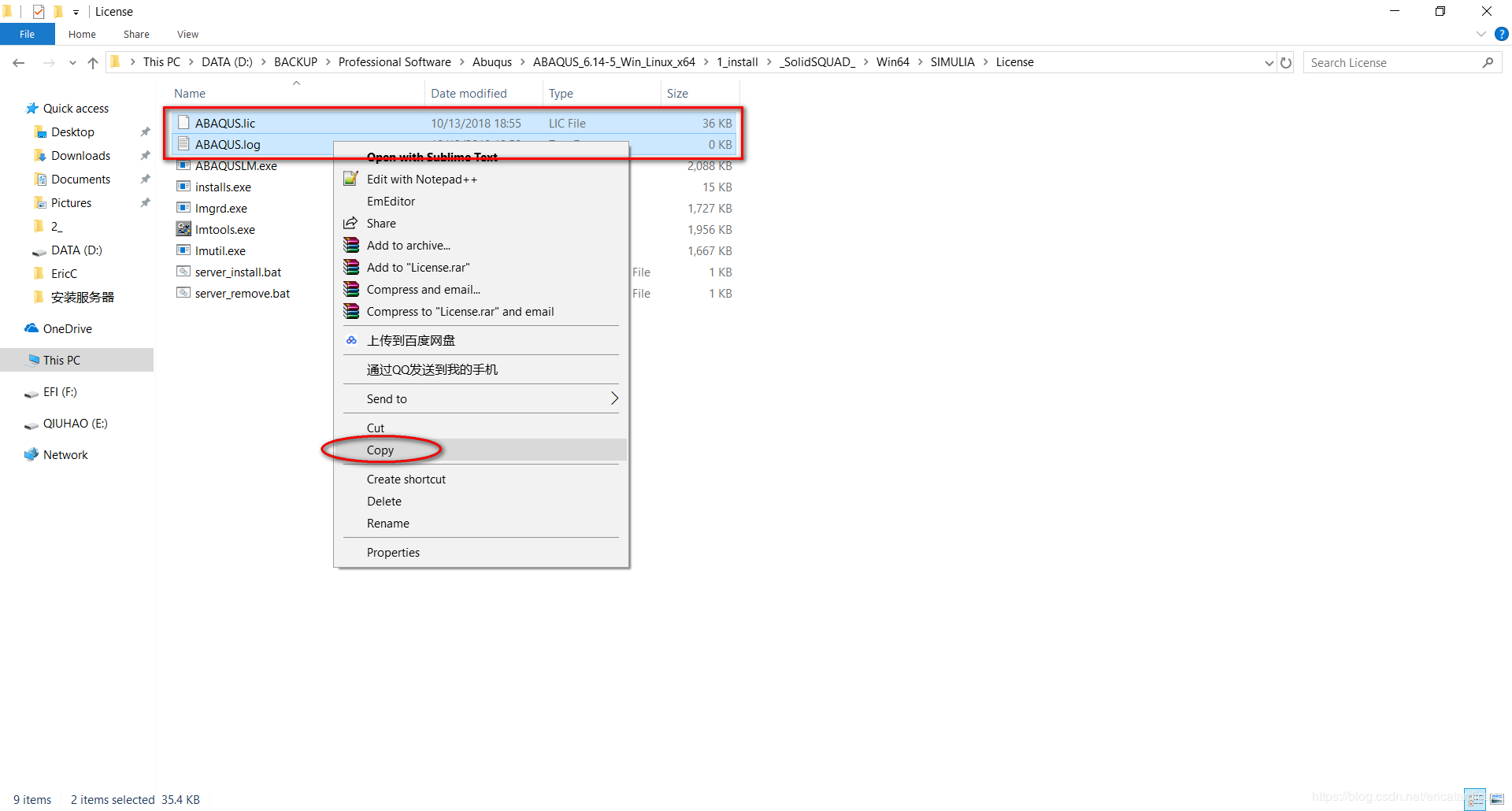Choose Delete in the context menu
Screen dimensions: 1512x811
(481, 502)
